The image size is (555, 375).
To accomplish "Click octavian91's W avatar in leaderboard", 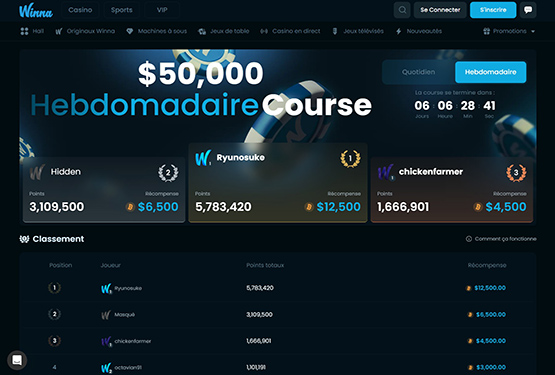I will (106, 368).
